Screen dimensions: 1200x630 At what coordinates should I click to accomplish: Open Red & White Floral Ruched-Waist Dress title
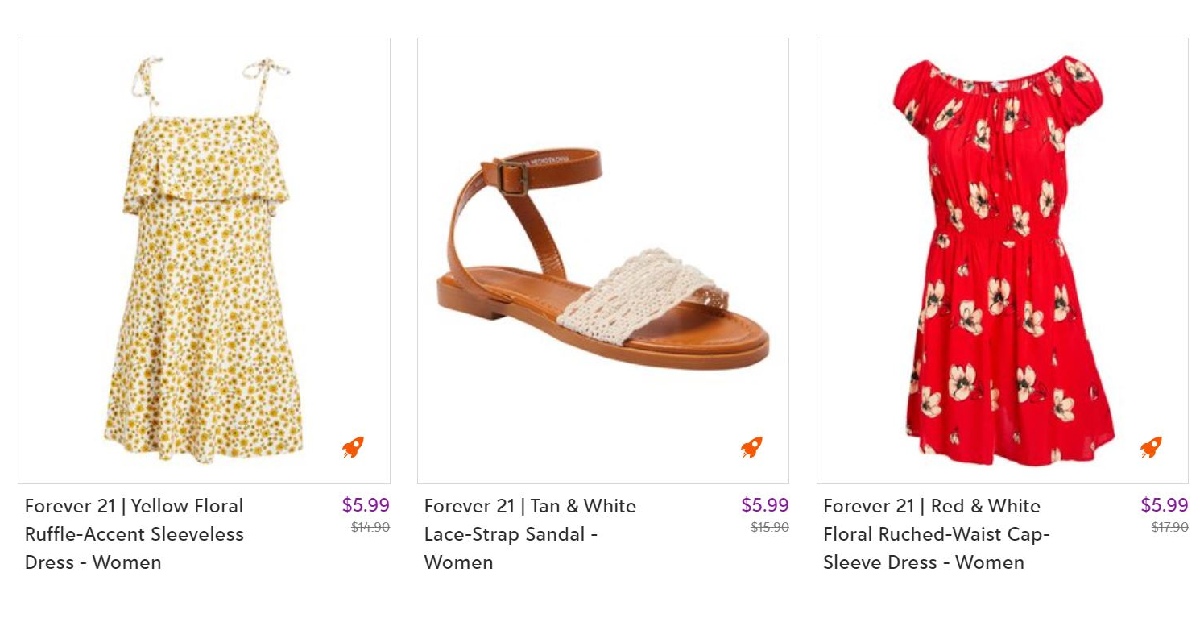936,534
